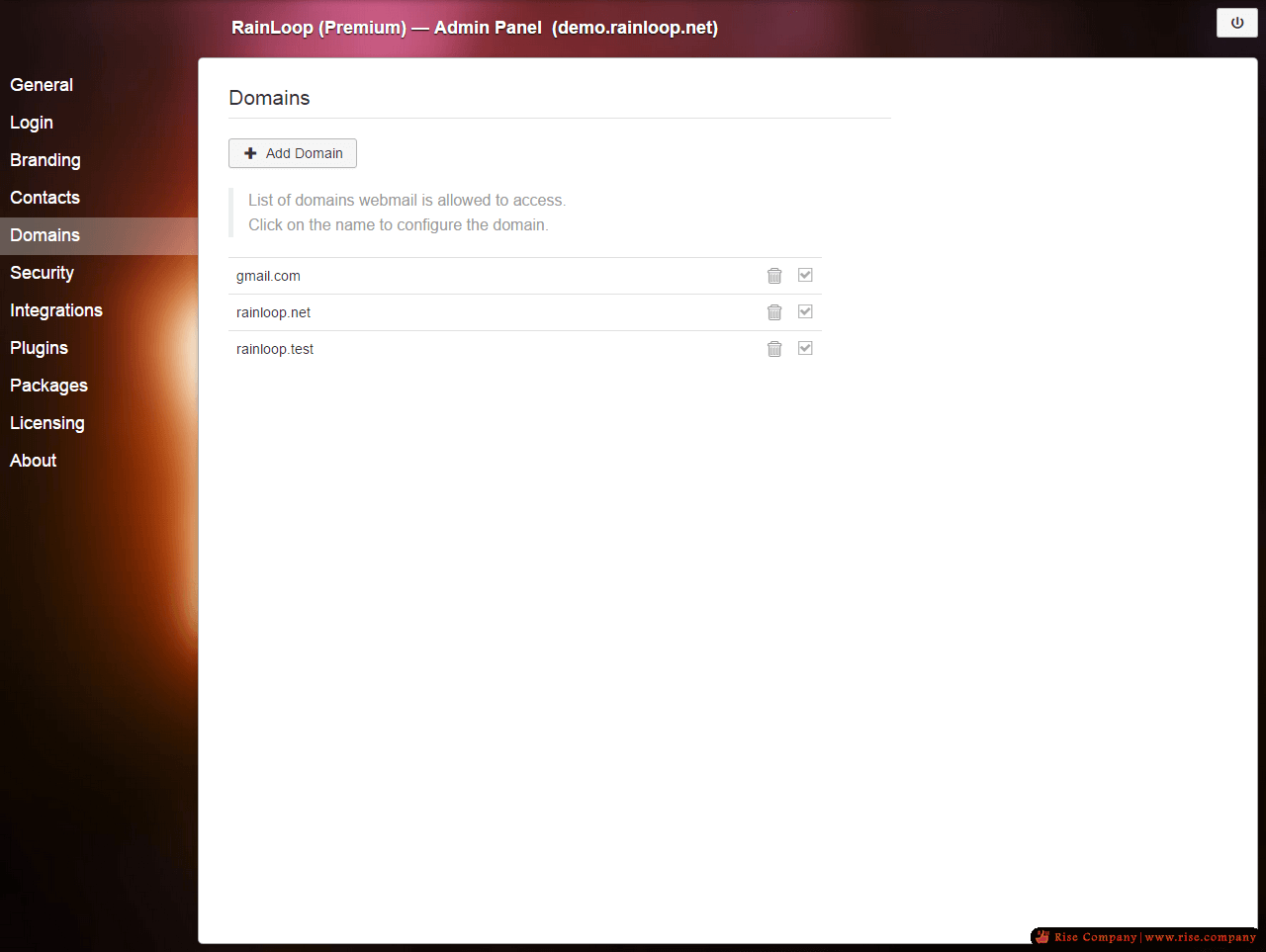Toggle the rainloop.net domain enabled checkbox
1266x952 pixels.
pos(805,311)
